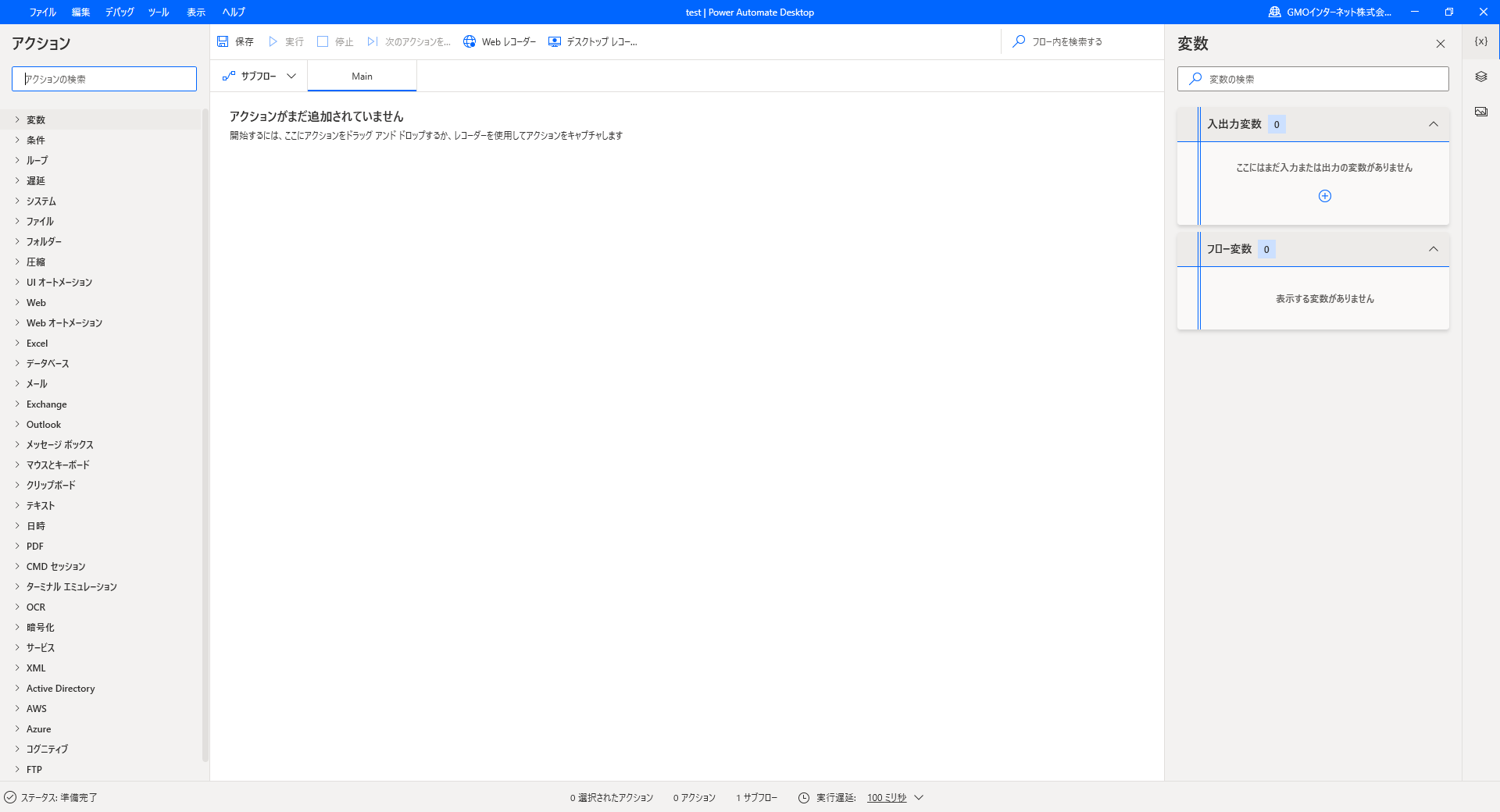Click the account icon for GMOインターネット株式会
Screen dimensions: 1500x812
tap(1274, 12)
